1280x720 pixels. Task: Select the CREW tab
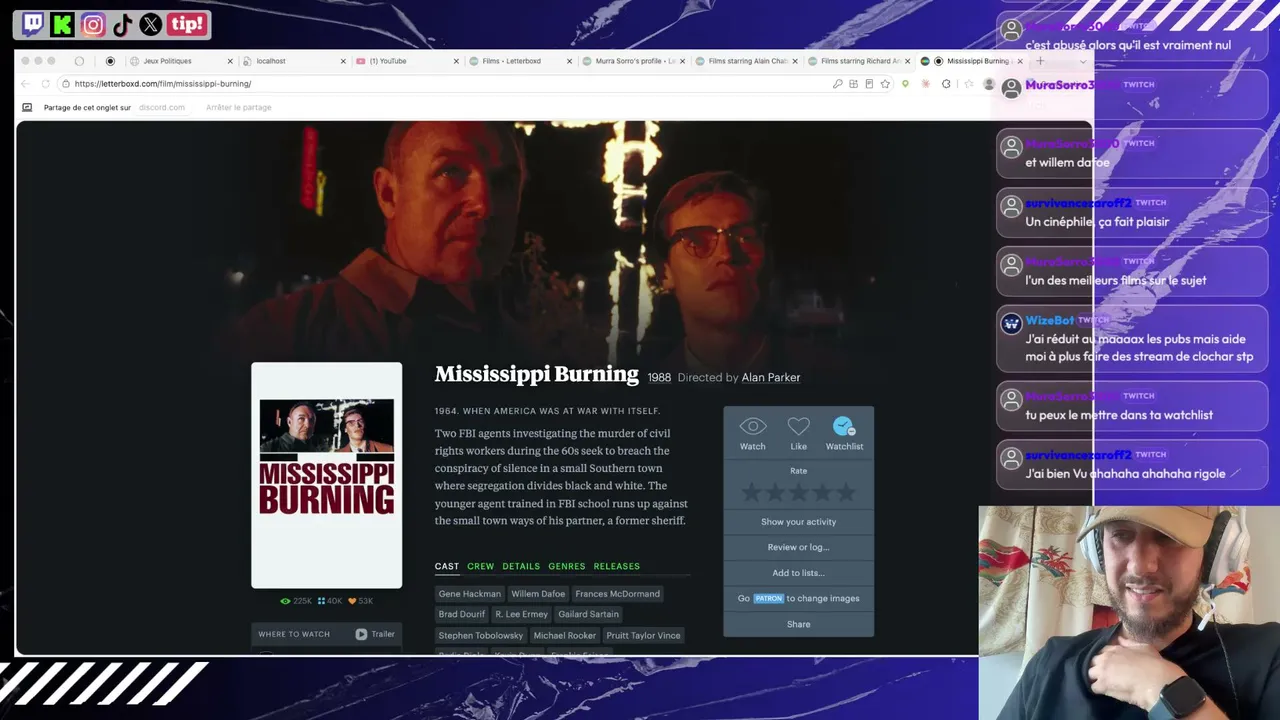(x=481, y=566)
